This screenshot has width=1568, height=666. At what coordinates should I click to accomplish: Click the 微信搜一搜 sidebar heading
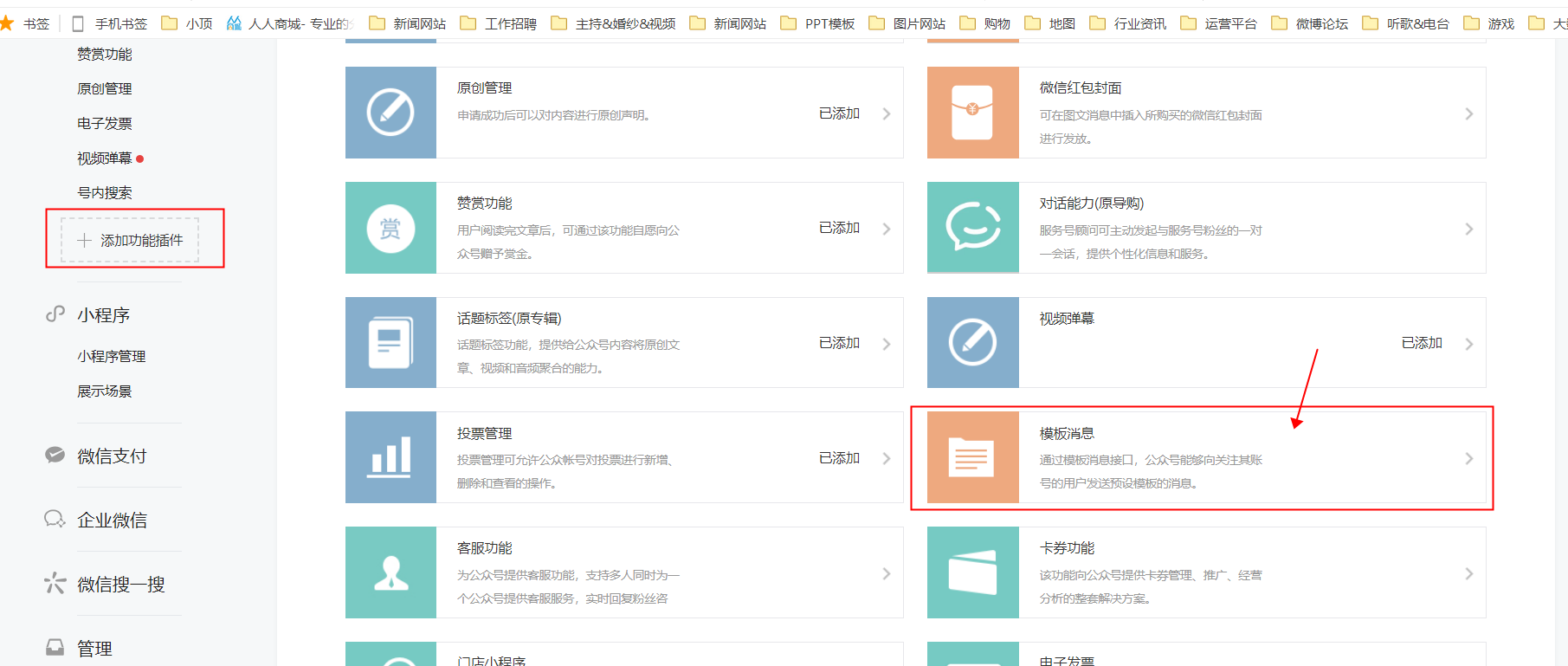click(x=121, y=584)
